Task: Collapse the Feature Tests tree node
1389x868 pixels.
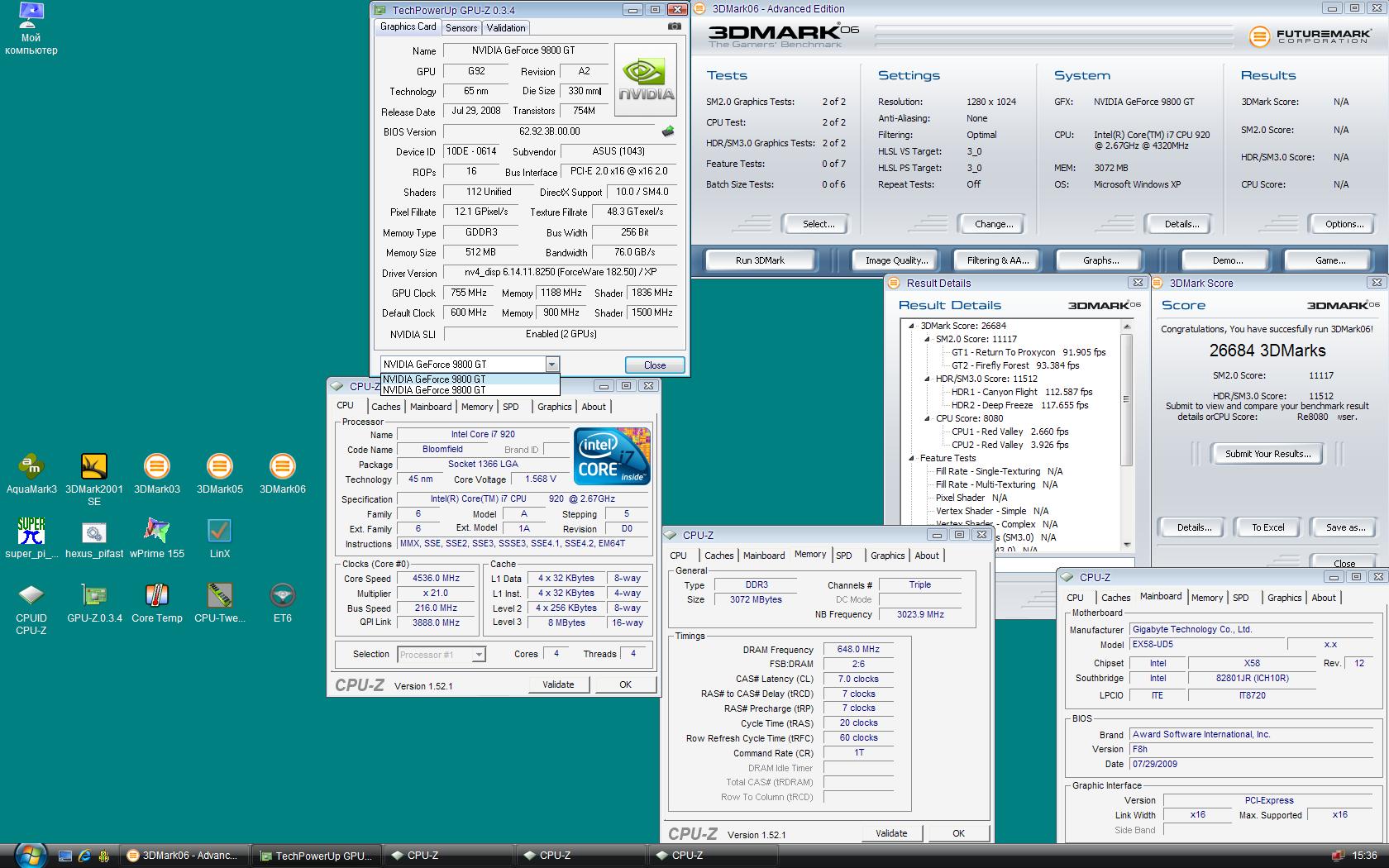Action: click(x=912, y=458)
